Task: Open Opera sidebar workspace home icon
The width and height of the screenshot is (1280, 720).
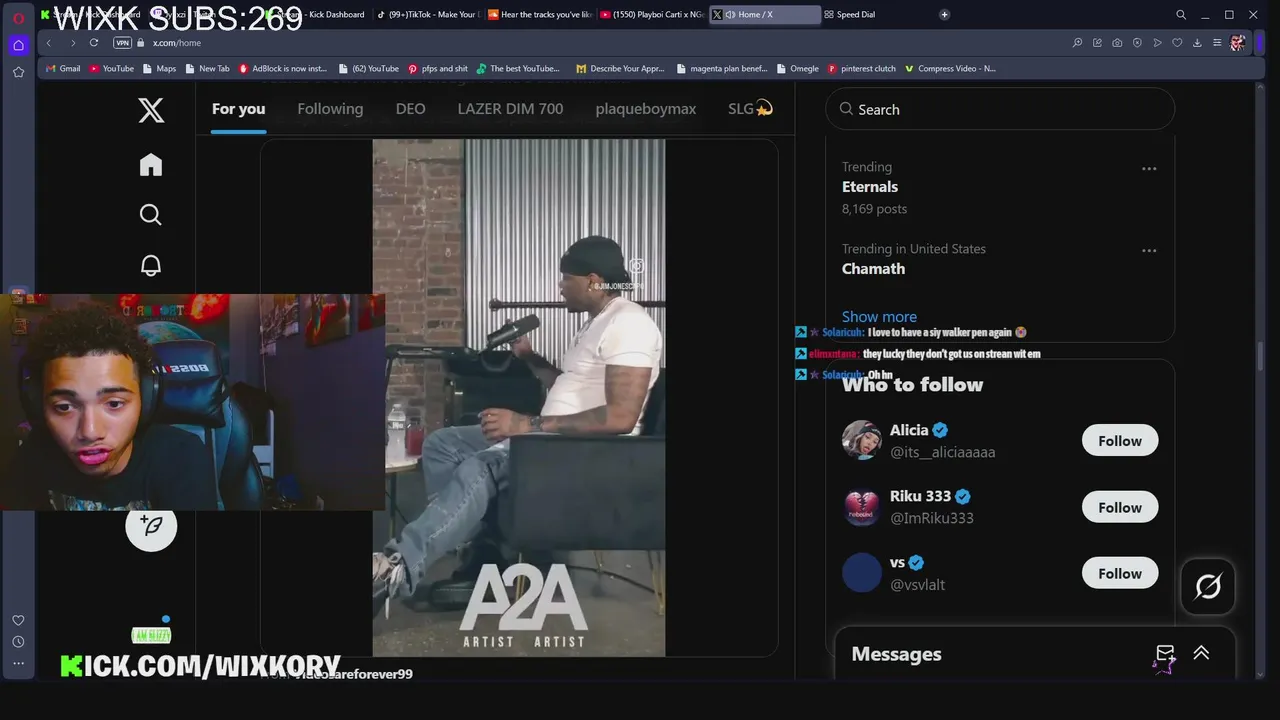Action: [18, 45]
